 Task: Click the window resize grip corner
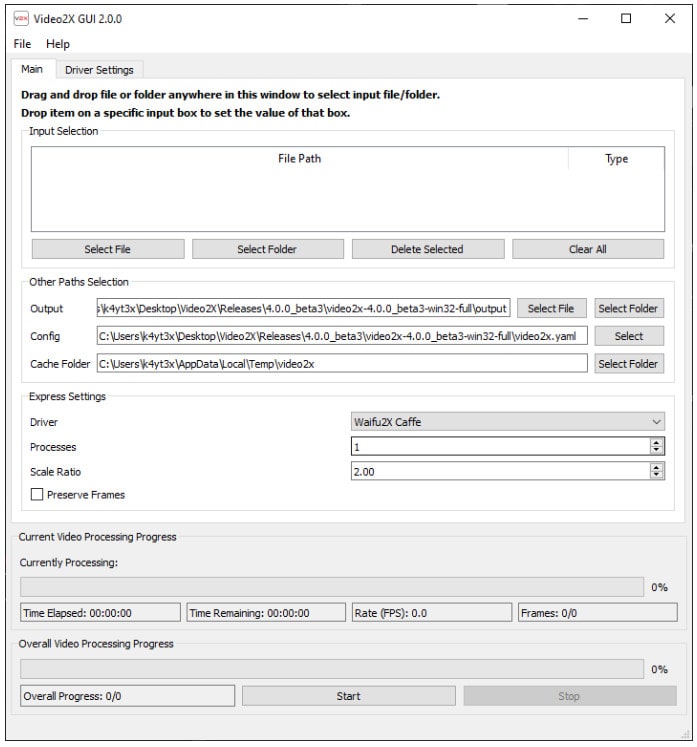point(686,734)
